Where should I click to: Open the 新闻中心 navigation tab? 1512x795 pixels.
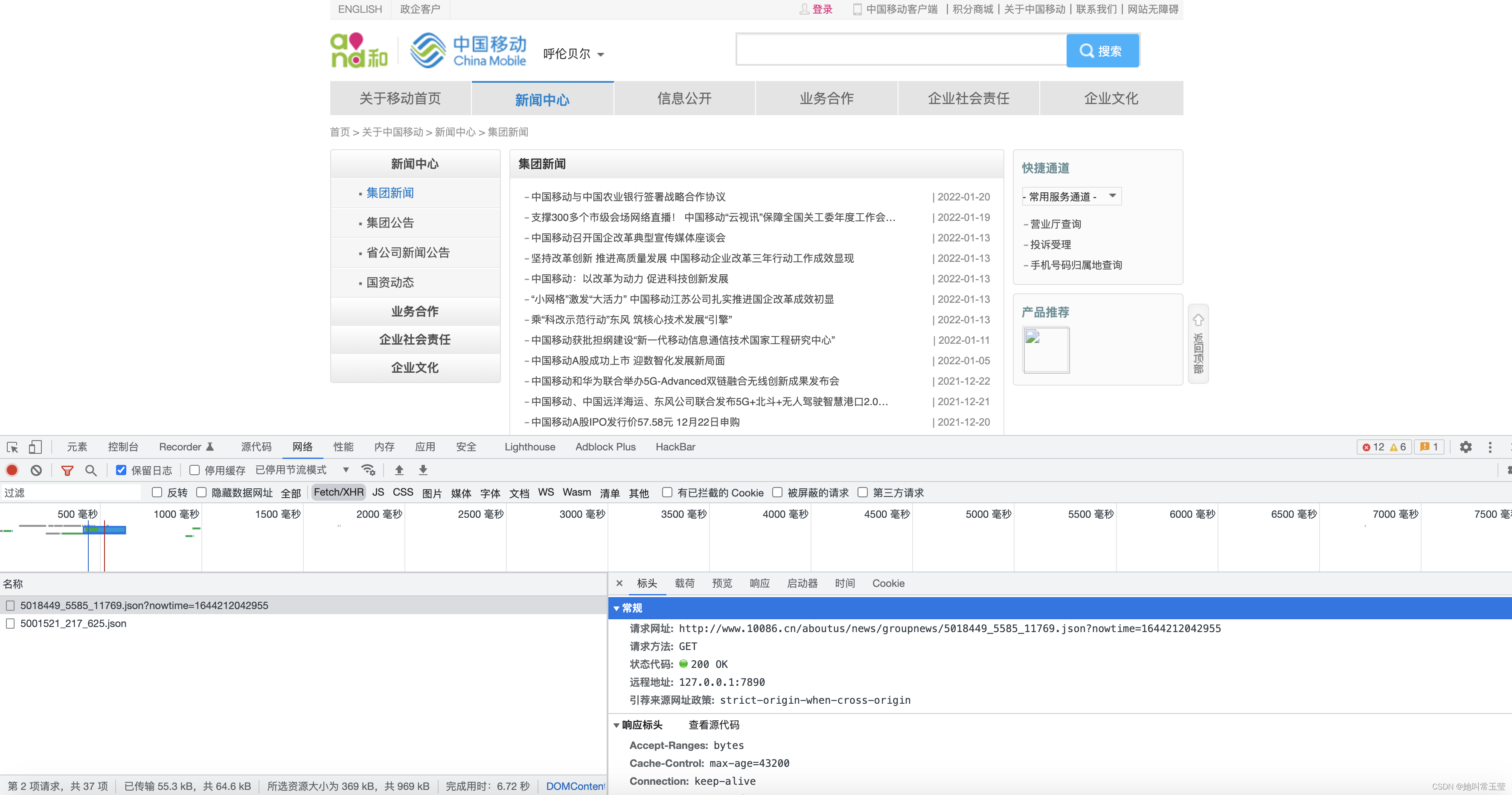542,99
